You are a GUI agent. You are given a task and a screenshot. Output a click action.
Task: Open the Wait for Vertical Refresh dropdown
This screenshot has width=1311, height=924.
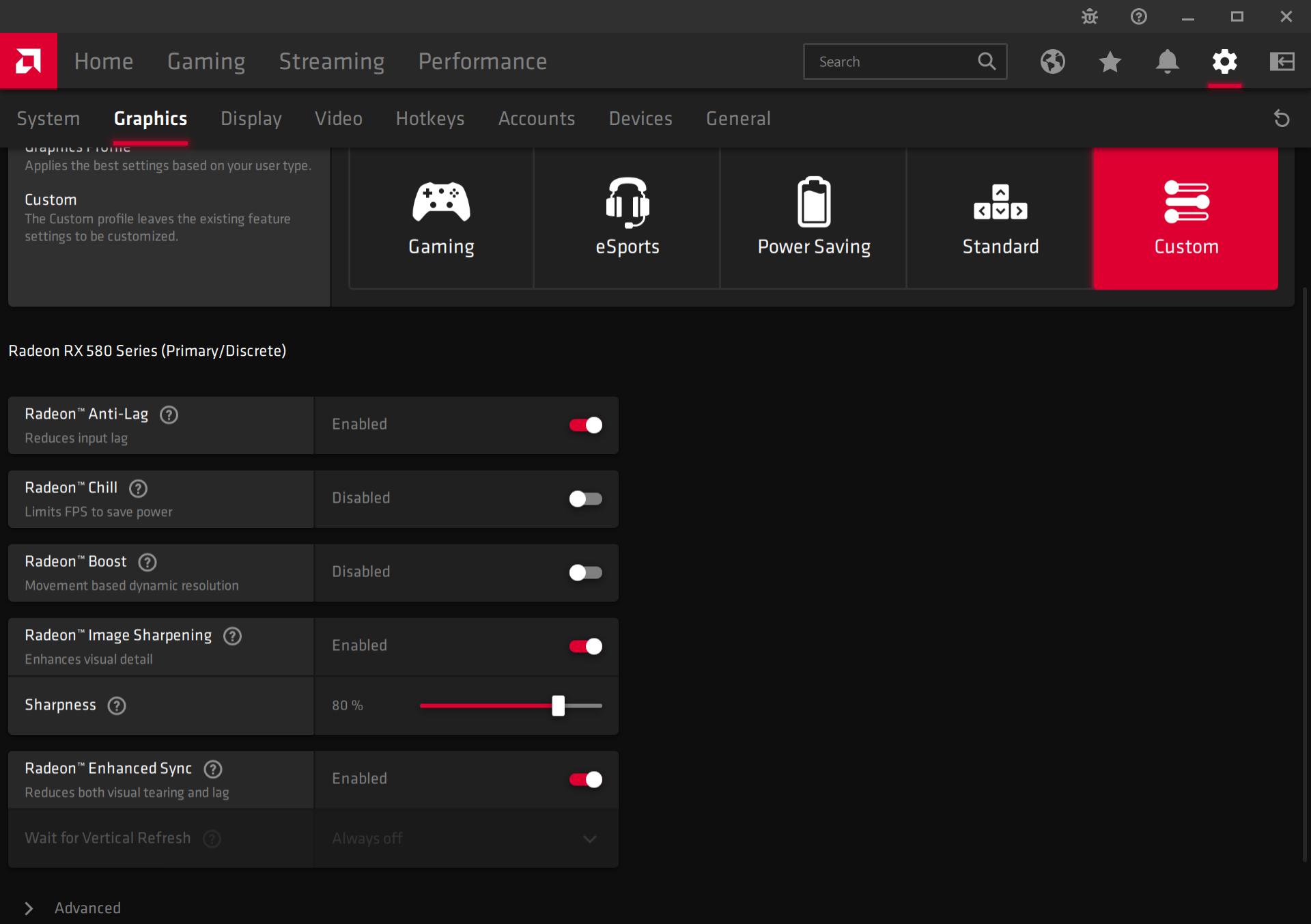click(x=466, y=839)
